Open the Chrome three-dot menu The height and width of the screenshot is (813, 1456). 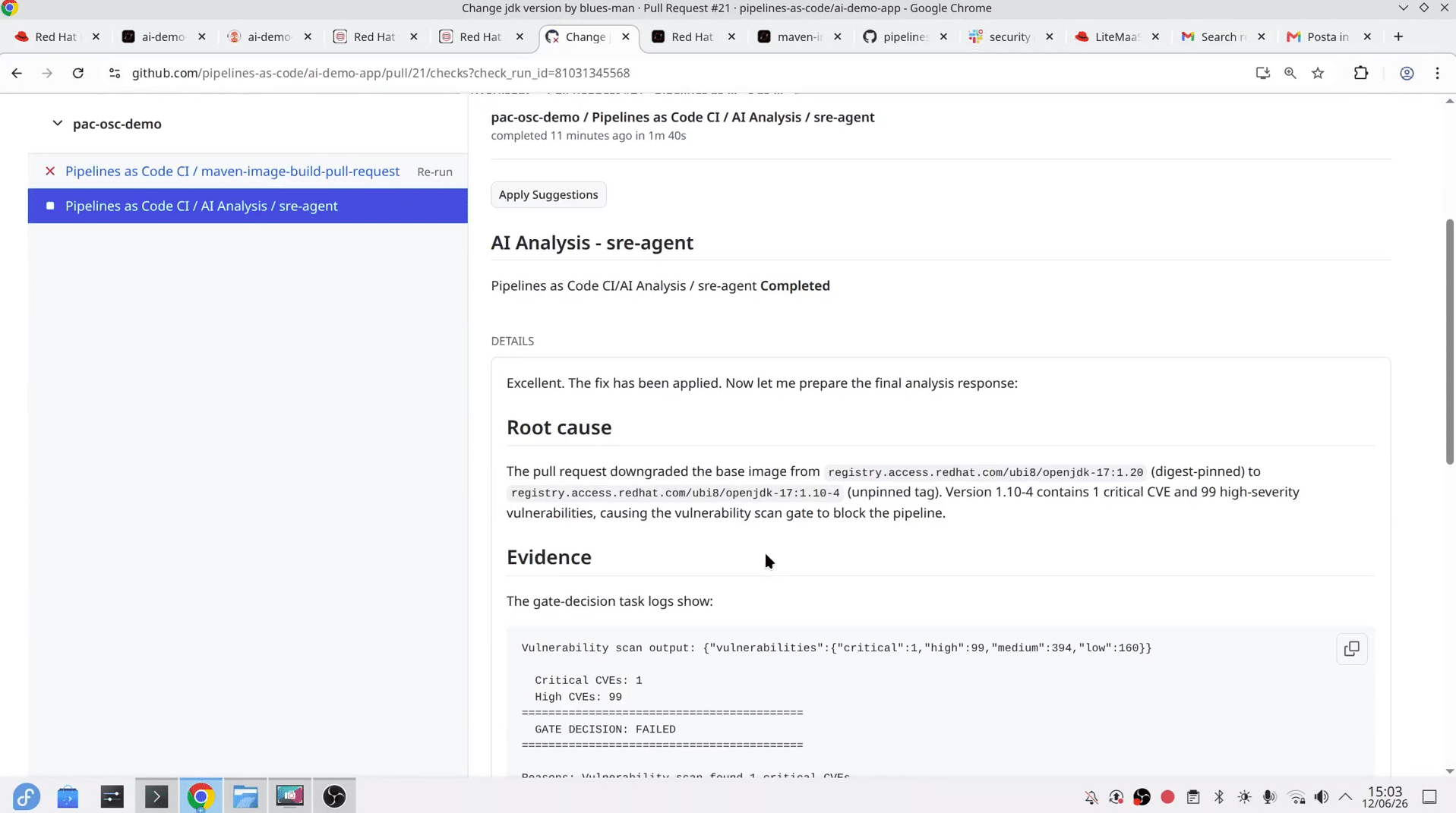(x=1437, y=73)
